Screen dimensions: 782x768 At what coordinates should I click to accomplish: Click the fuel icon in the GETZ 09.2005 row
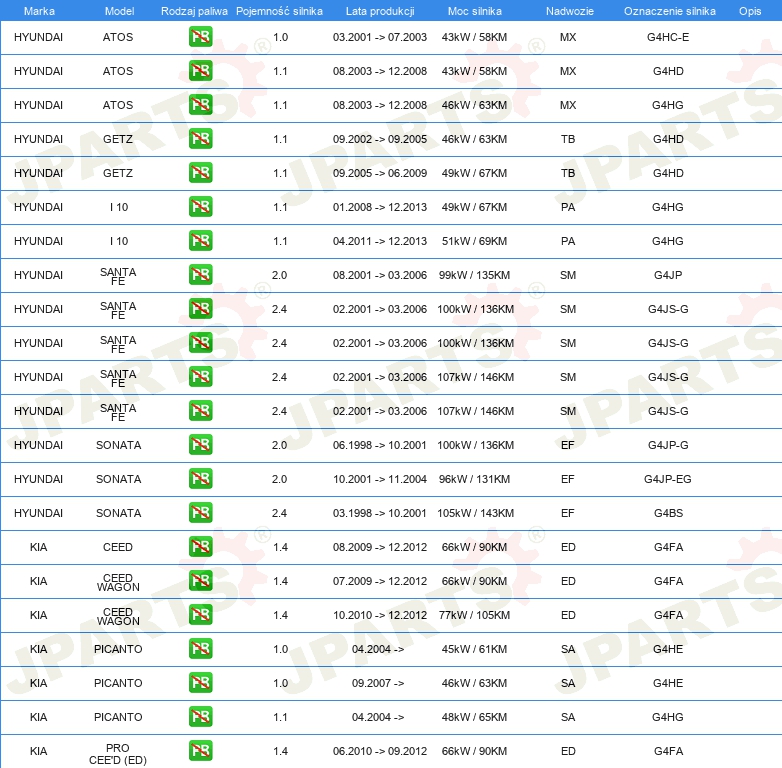point(200,173)
